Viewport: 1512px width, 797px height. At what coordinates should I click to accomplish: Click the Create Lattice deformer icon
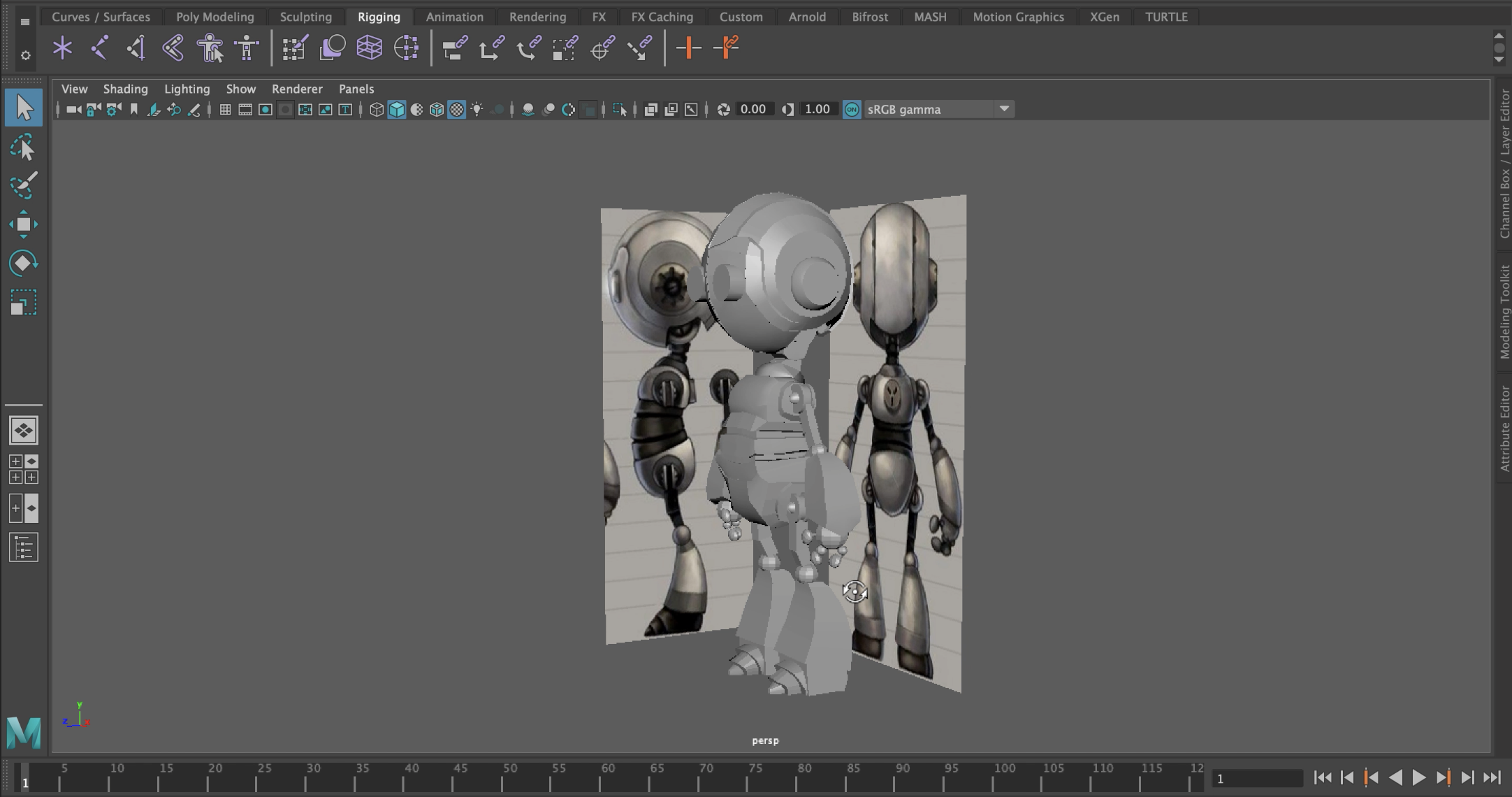coord(369,48)
